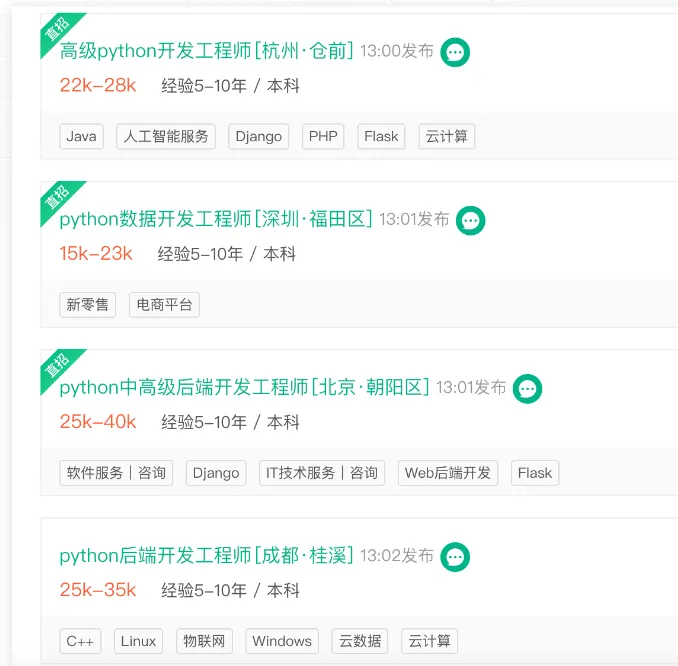678x666 pixels.
Task: Click 13:01发布 timestamp on Beijing job
Action: [471, 388]
